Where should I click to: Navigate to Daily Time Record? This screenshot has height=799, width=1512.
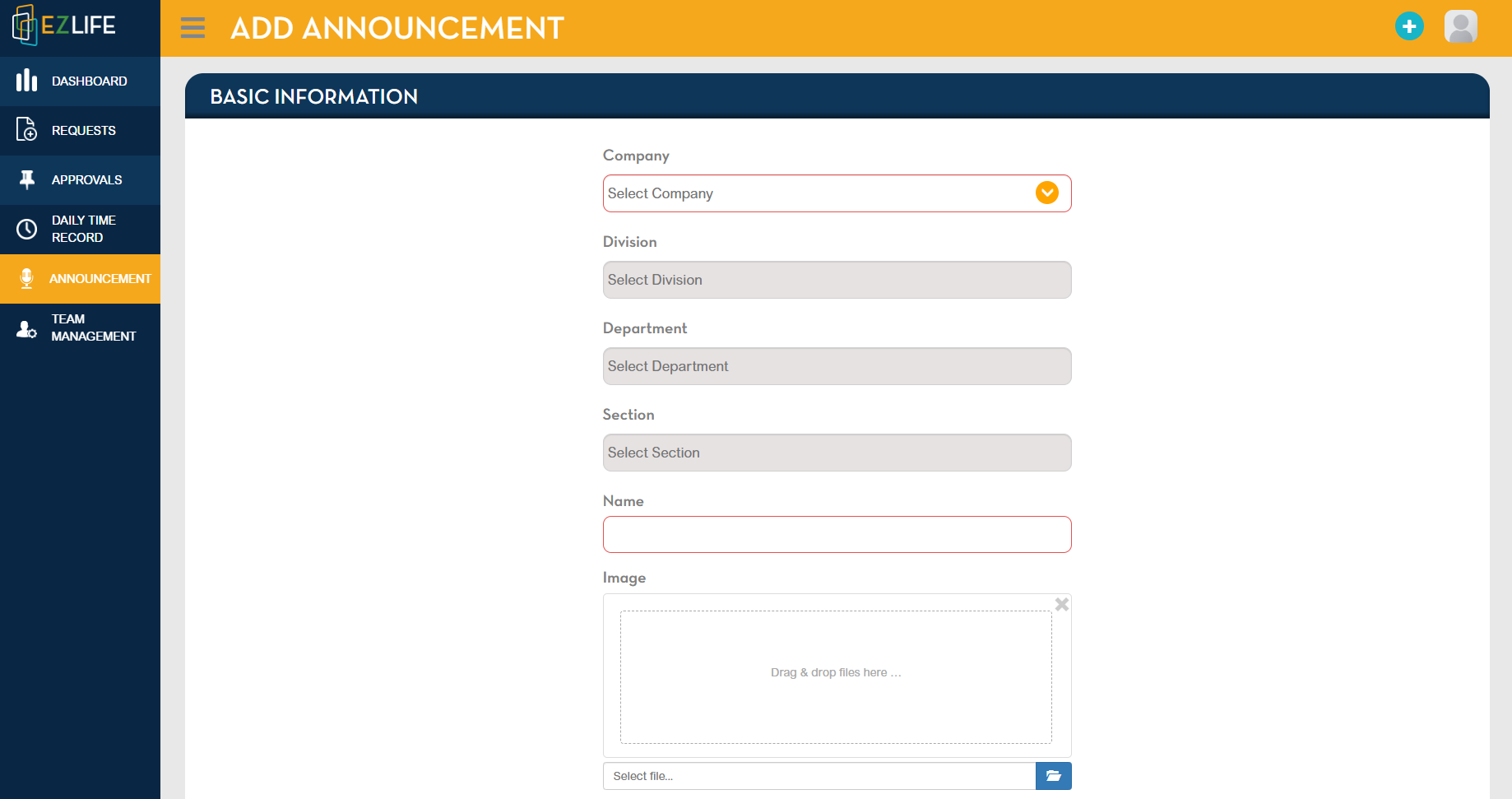pyautogui.click(x=80, y=230)
